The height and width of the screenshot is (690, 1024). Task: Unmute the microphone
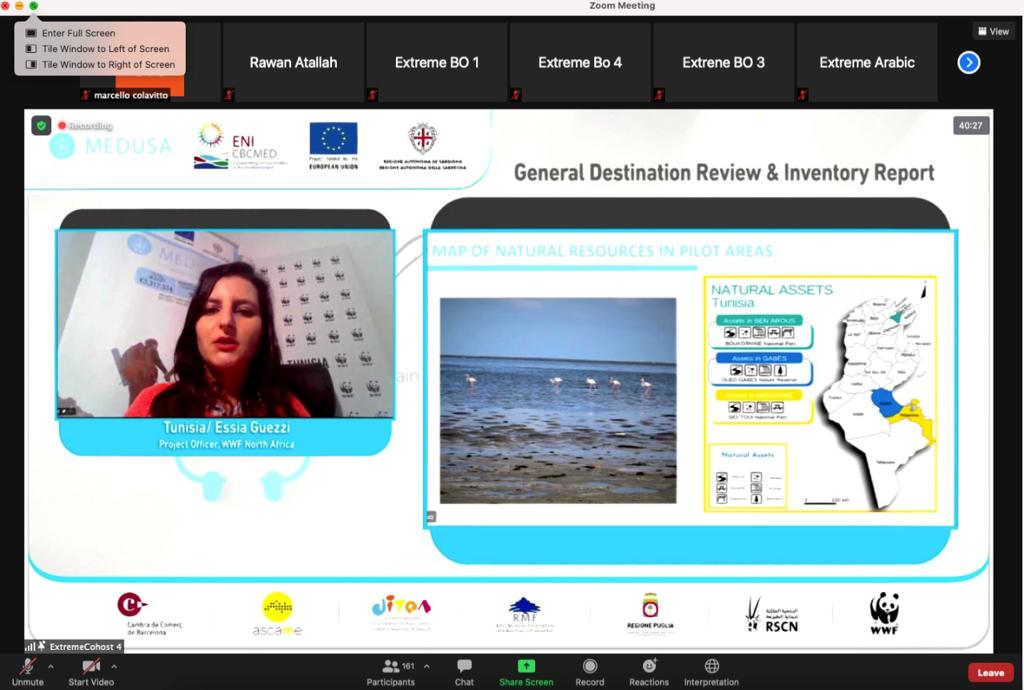pos(27,667)
